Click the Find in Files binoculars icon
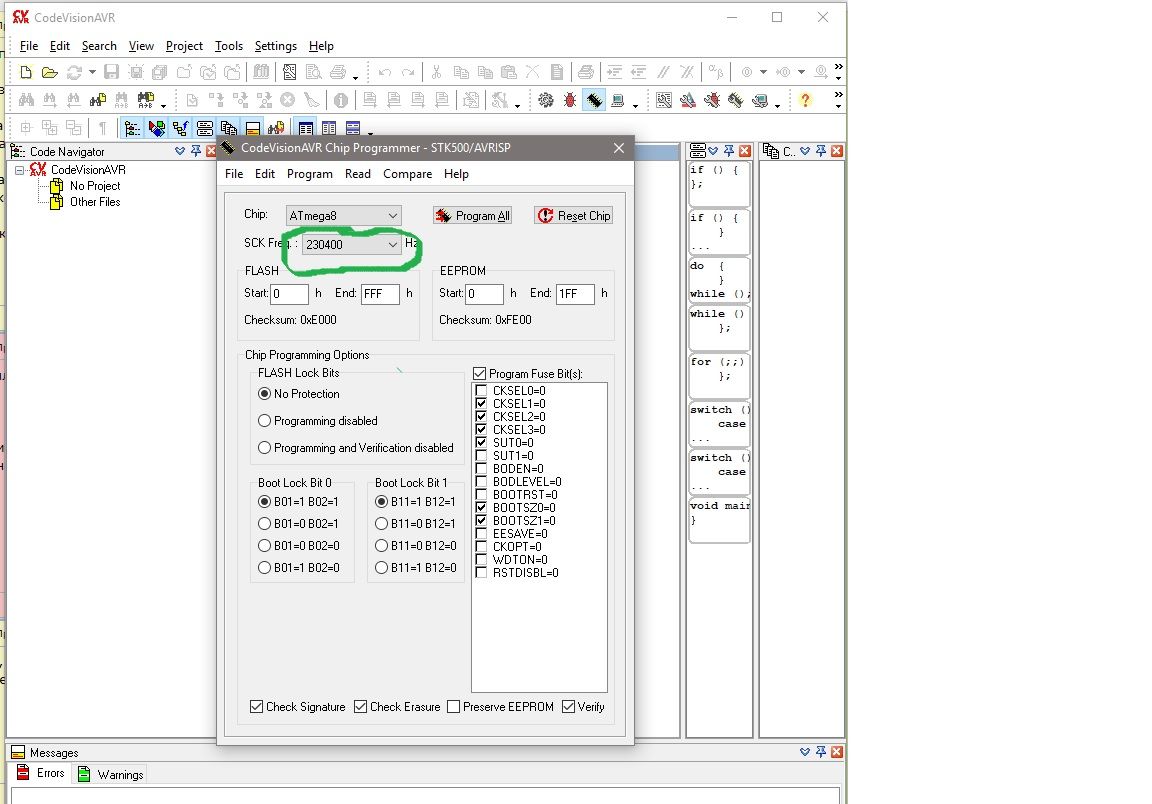 pos(97,100)
